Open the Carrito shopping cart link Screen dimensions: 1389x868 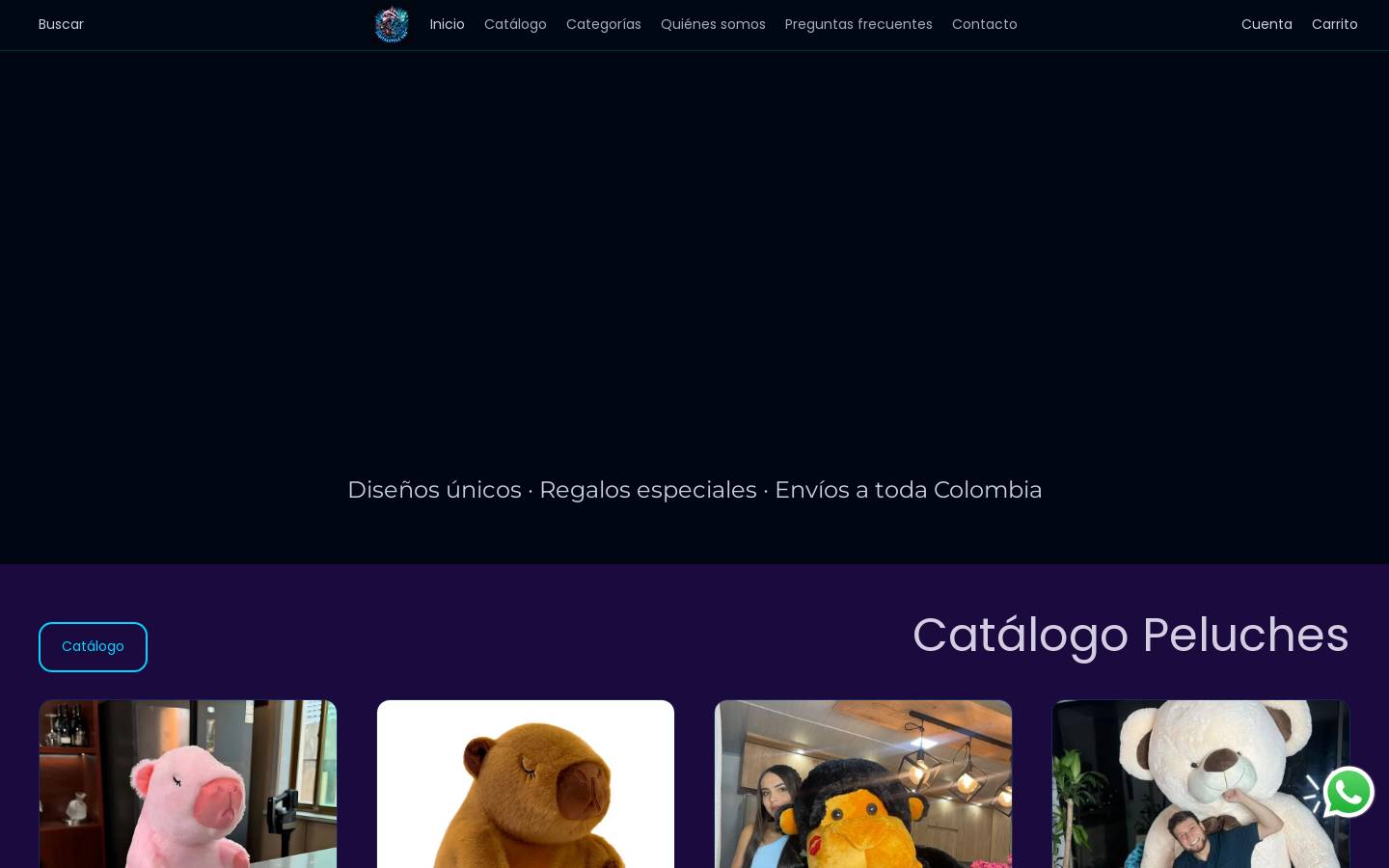click(x=1335, y=24)
